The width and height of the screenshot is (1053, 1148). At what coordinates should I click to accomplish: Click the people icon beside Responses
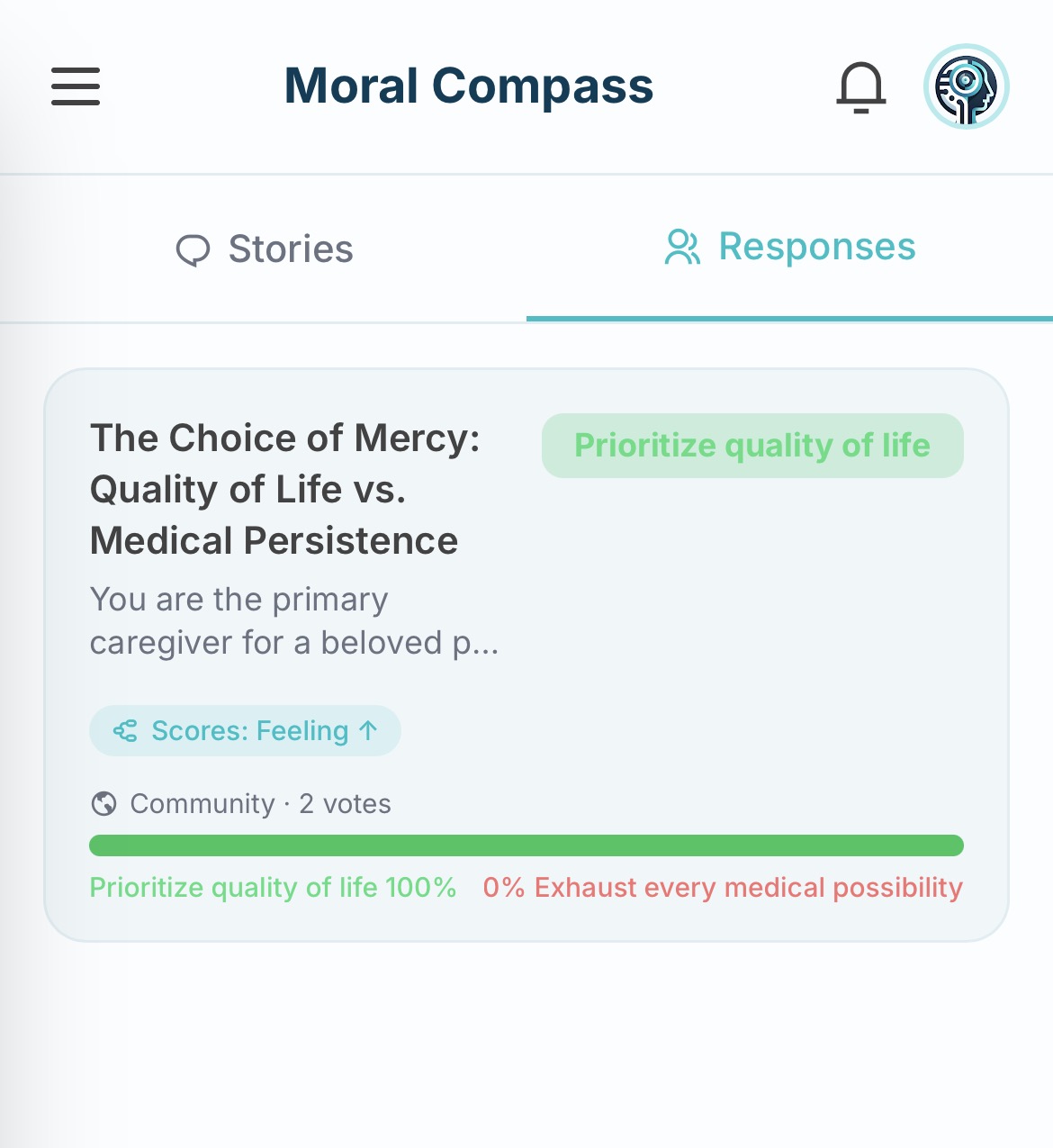click(682, 246)
